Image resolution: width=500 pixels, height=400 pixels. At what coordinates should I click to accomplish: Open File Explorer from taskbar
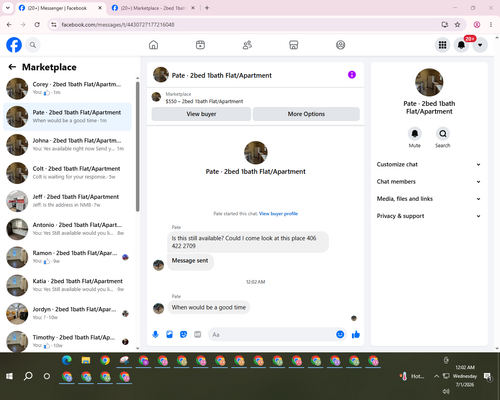(86, 360)
